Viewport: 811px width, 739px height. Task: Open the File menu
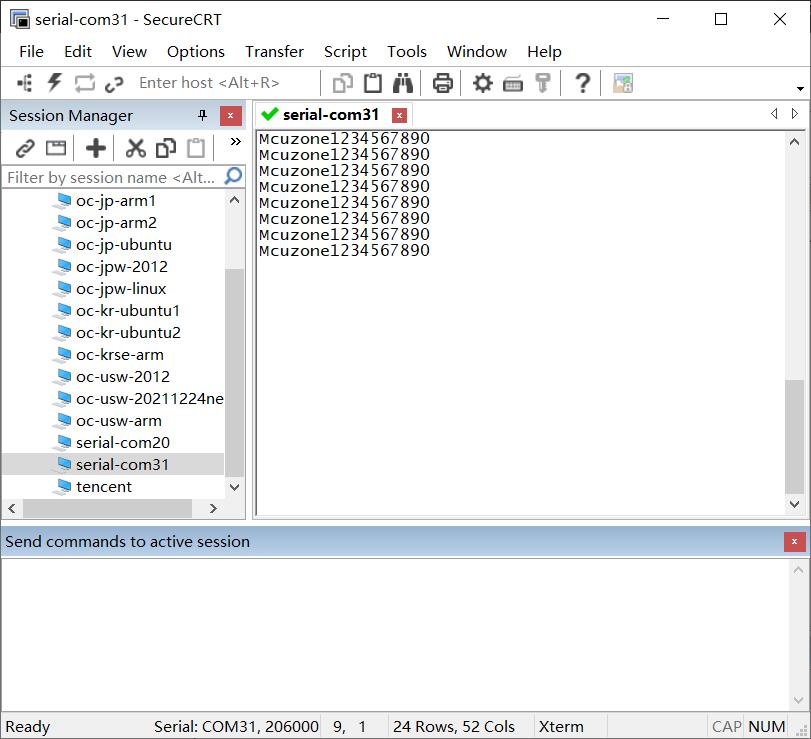click(x=31, y=52)
